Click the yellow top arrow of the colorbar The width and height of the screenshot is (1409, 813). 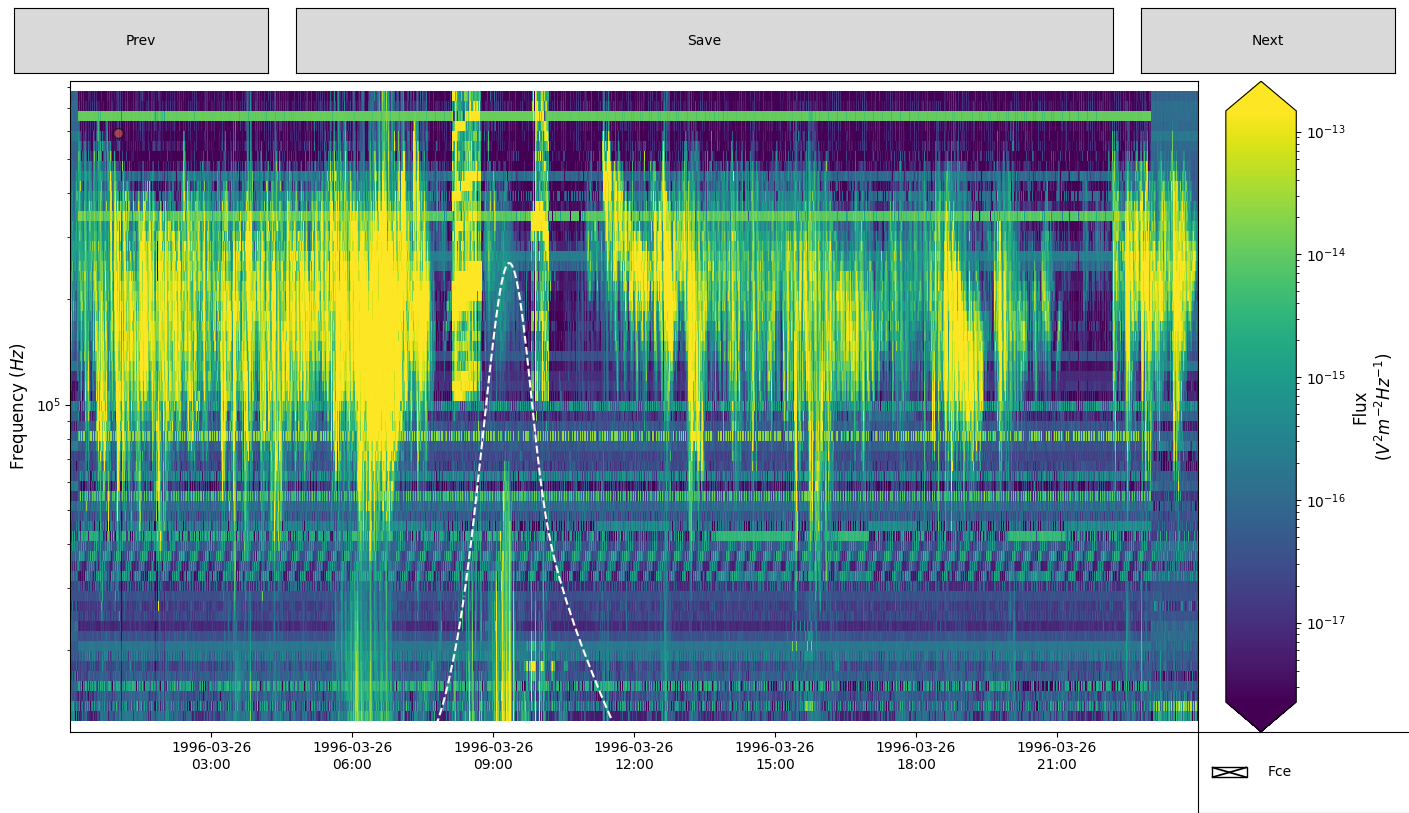pyautogui.click(x=1260, y=97)
